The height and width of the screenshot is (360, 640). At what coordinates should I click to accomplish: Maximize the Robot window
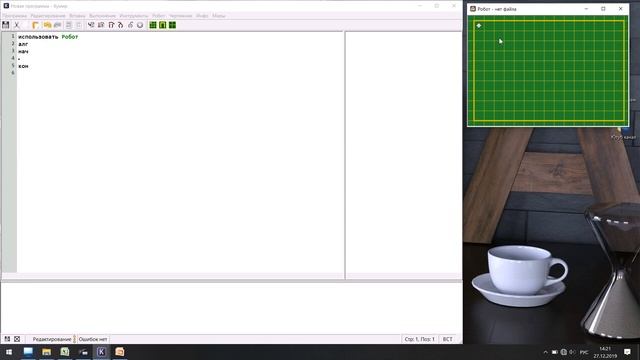click(x=603, y=9)
